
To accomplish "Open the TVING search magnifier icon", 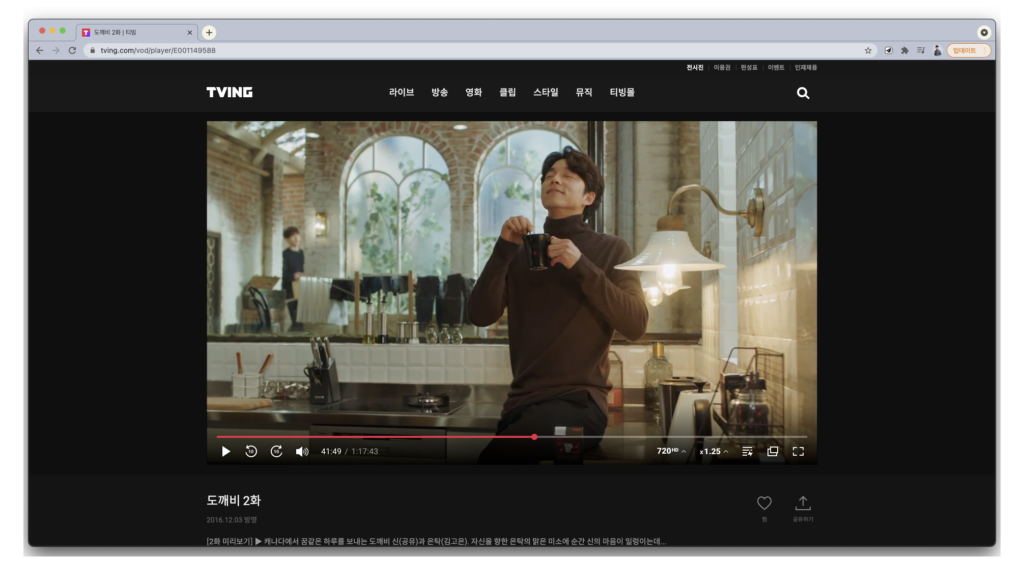I will (803, 93).
